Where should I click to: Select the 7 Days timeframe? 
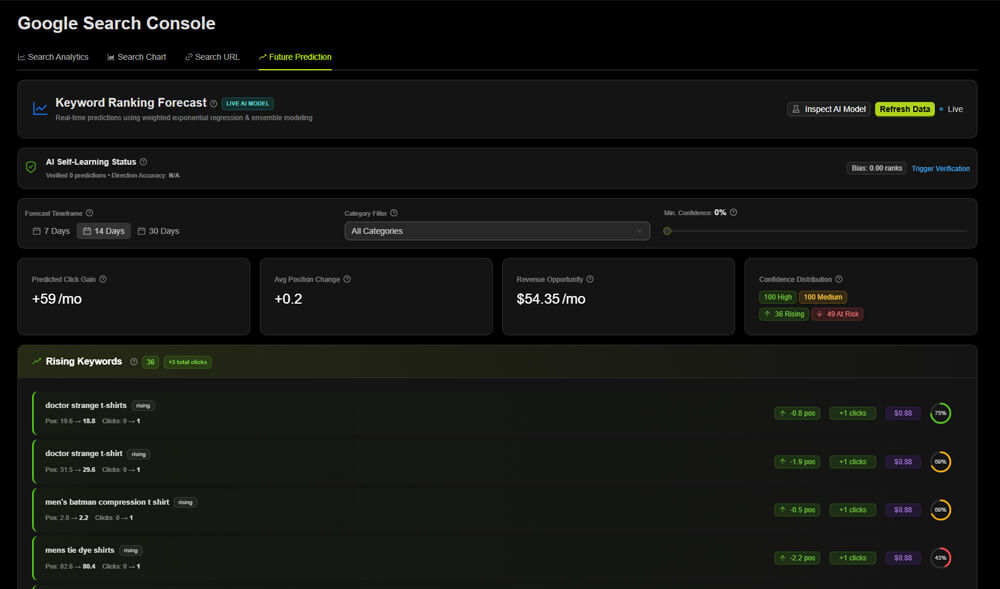coord(51,231)
